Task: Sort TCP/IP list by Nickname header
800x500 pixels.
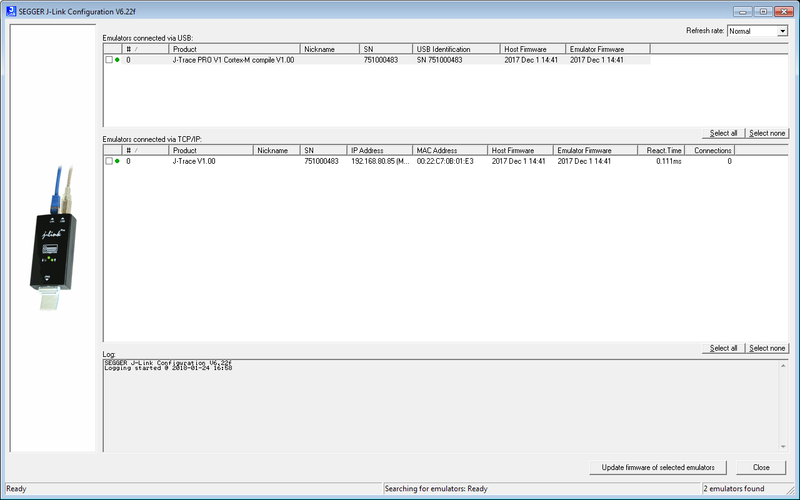Action: [x=277, y=151]
